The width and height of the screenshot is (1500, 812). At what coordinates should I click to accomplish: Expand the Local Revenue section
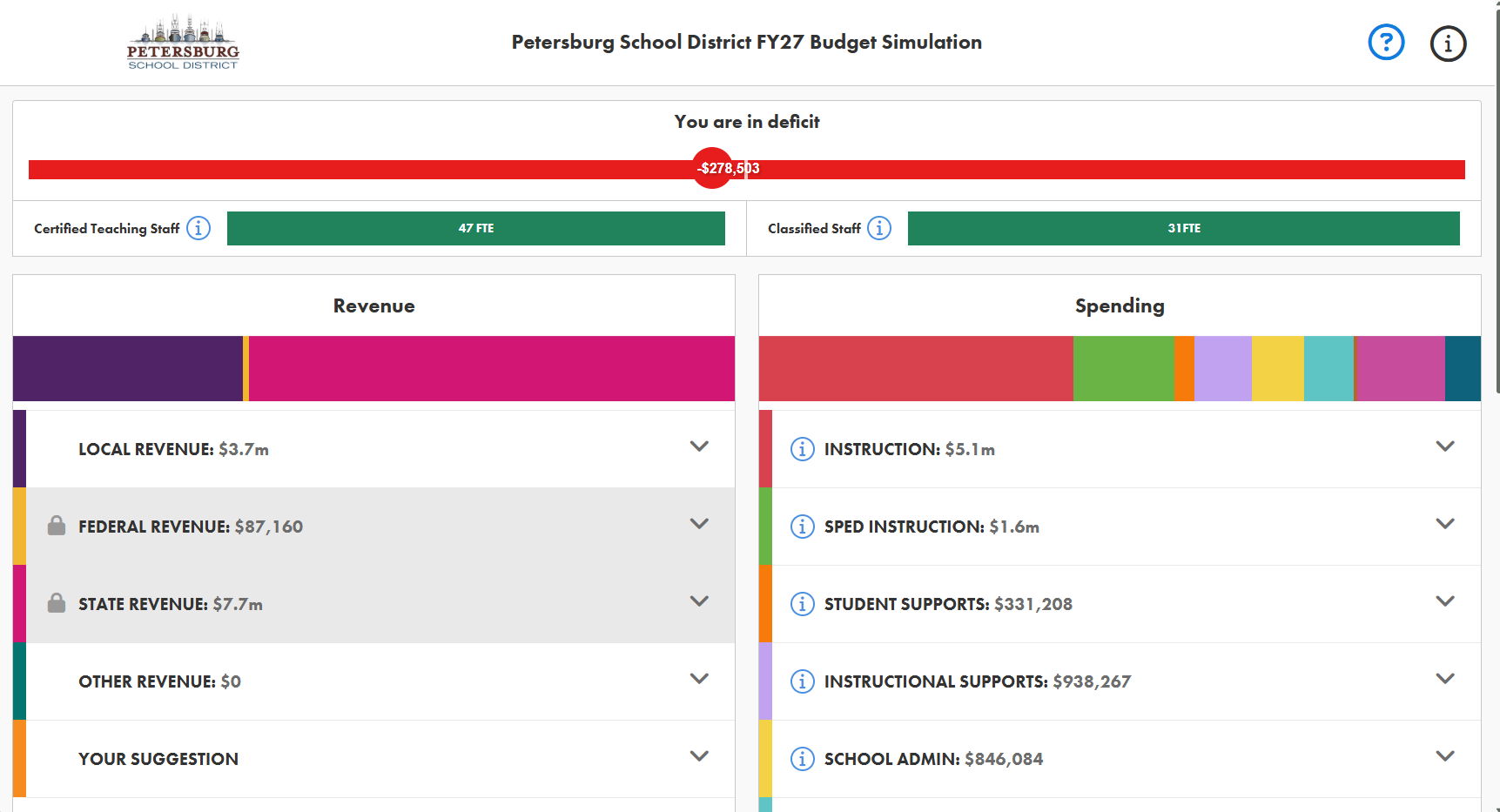698,446
